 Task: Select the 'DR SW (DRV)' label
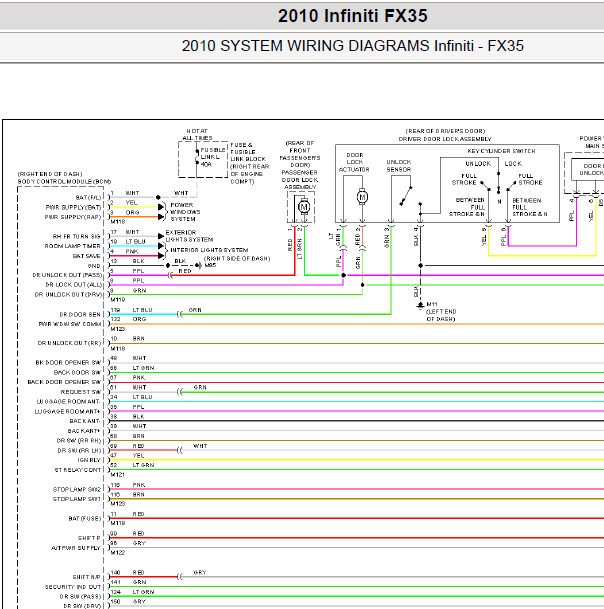pyautogui.click(x=82, y=606)
